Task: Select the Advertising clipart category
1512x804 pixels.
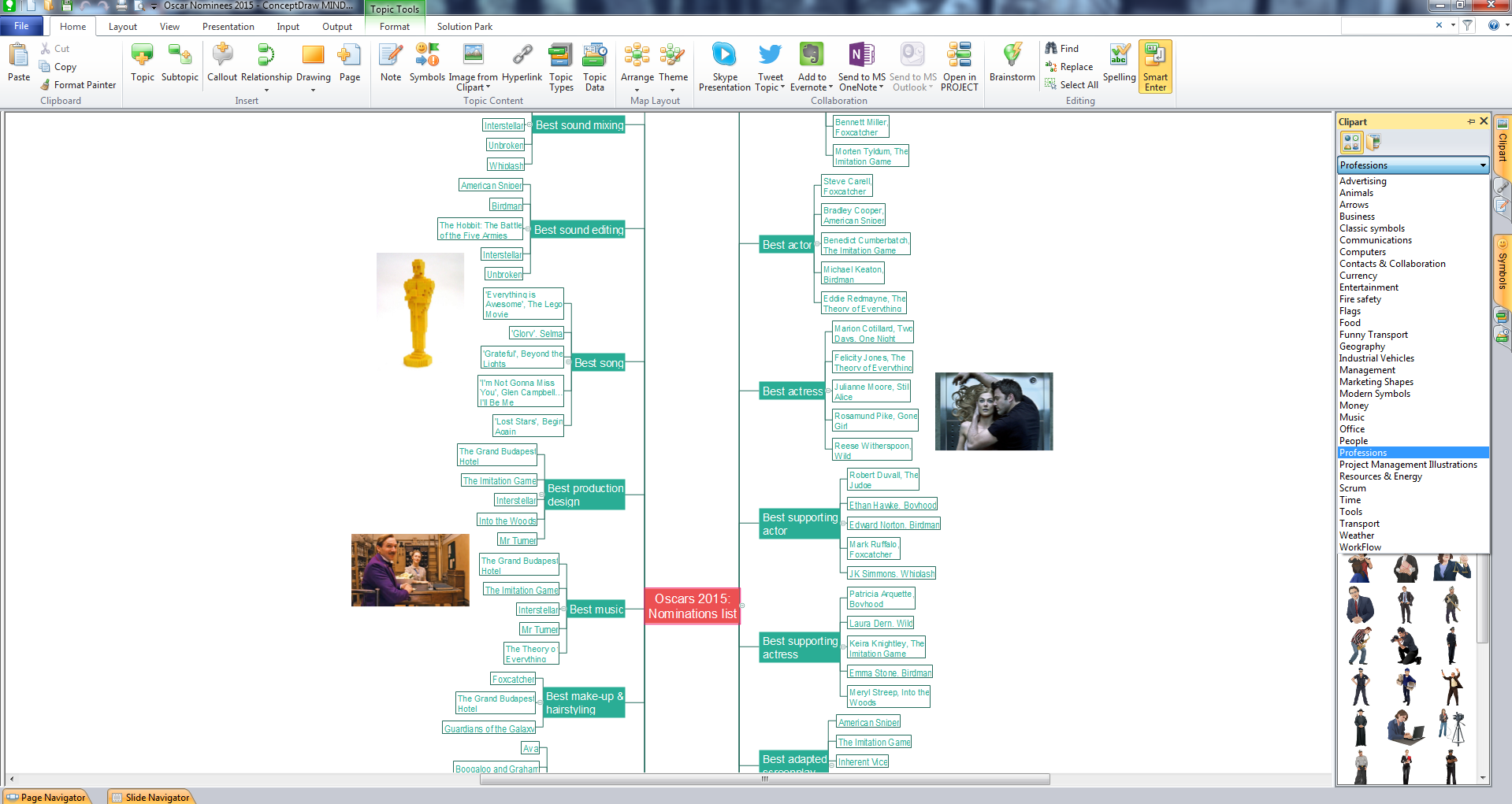Action: pyautogui.click(x=1363, y=181)
